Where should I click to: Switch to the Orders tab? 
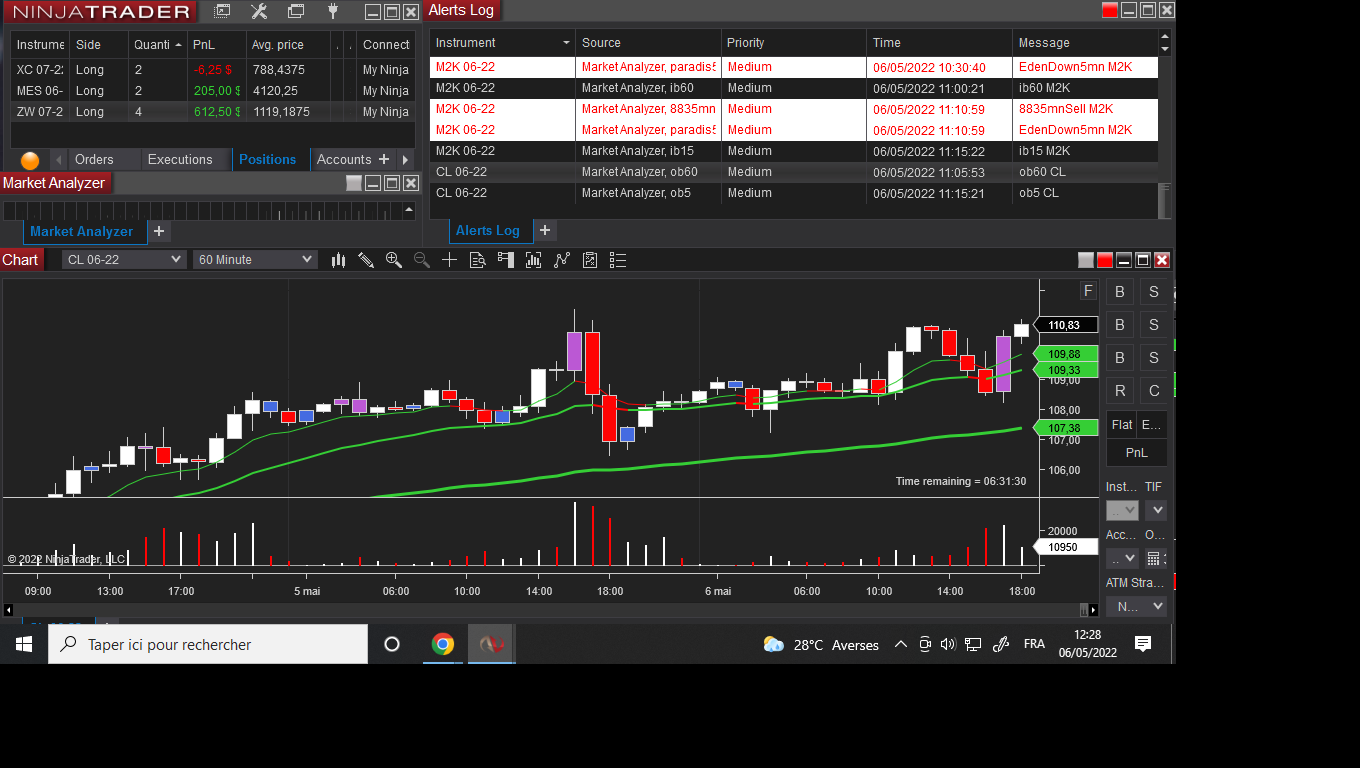point(94,160)
